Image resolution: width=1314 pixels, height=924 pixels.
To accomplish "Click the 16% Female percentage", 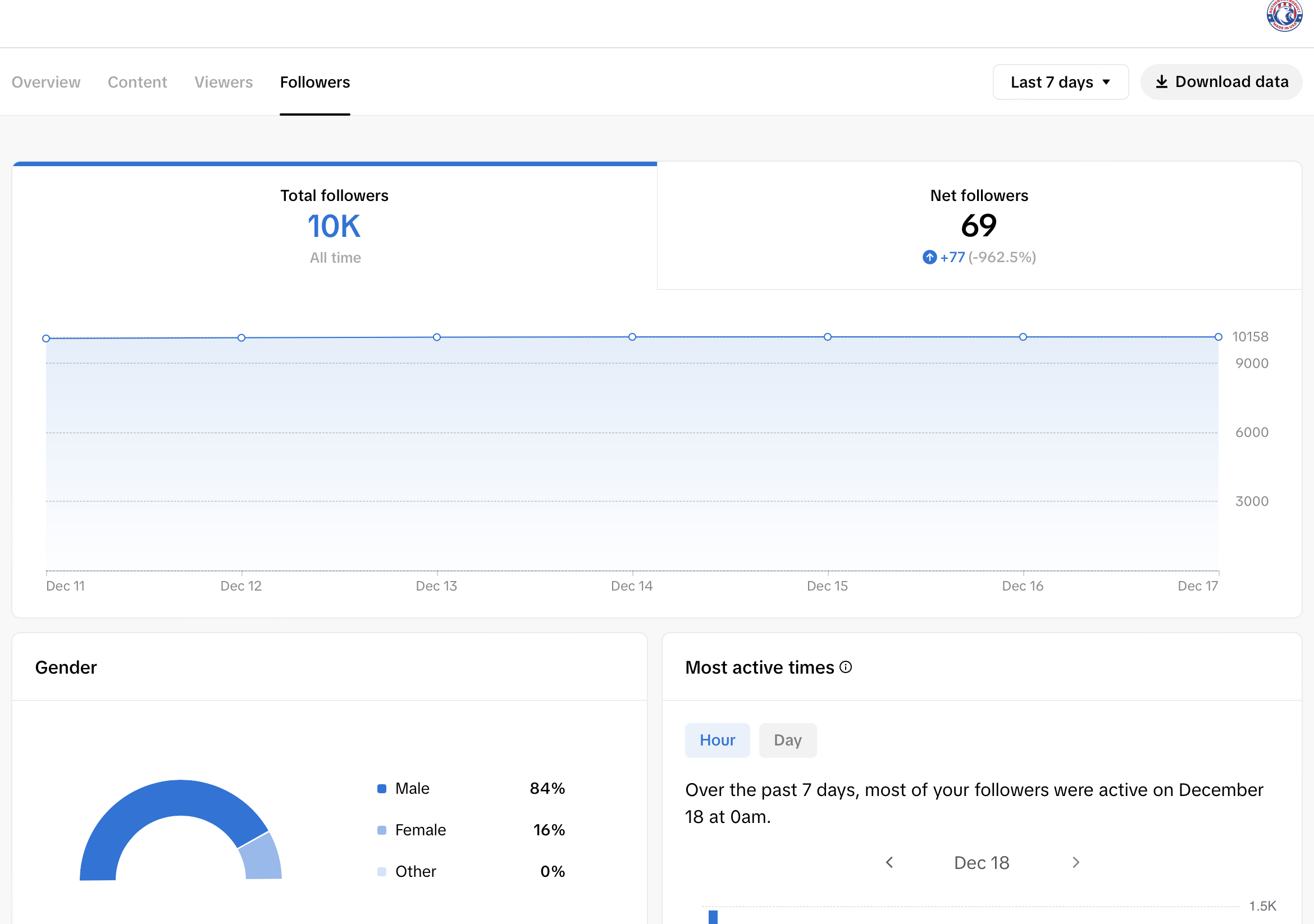I will click(549, 830).
